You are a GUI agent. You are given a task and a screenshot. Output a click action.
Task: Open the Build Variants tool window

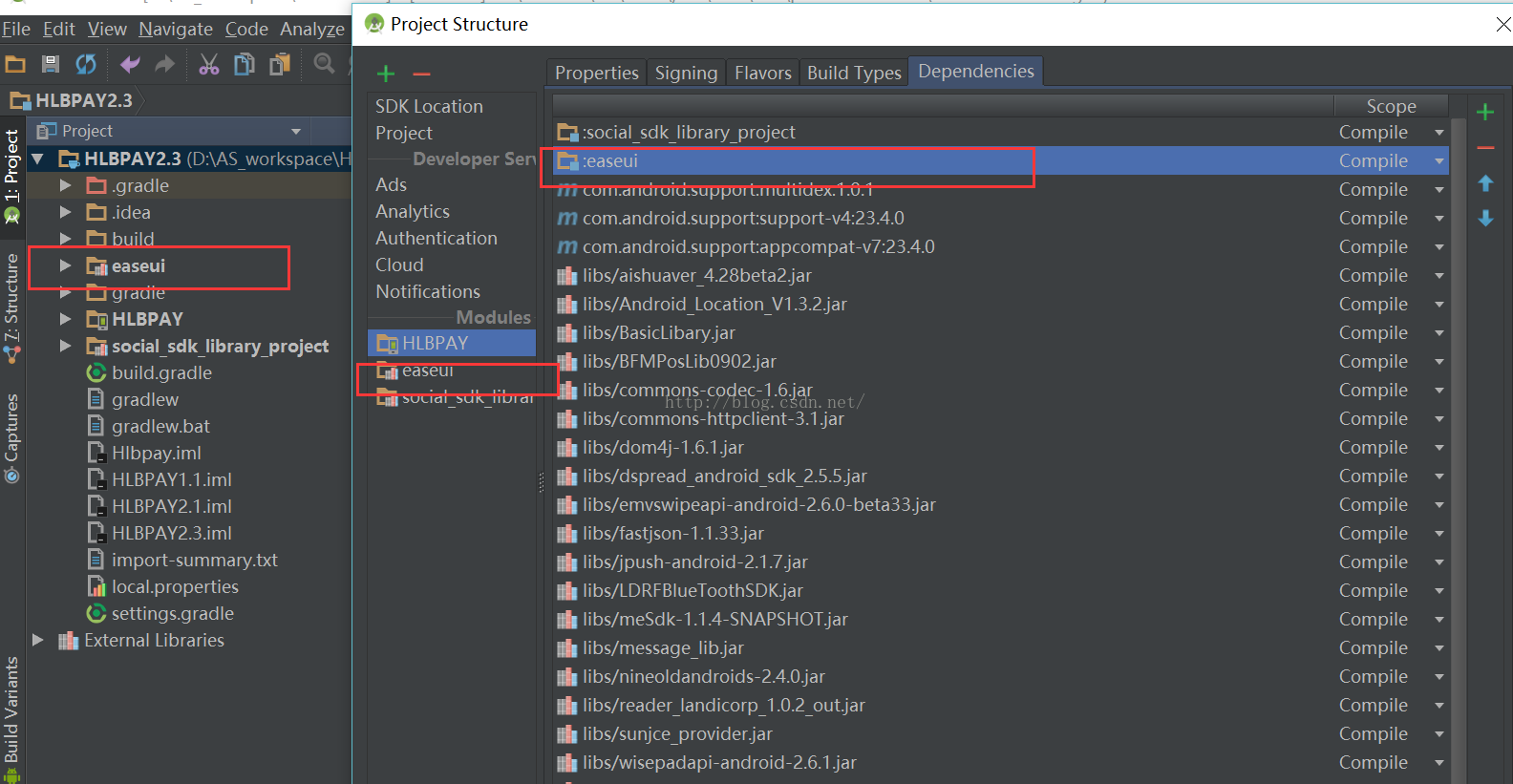[x=11, y=718]
